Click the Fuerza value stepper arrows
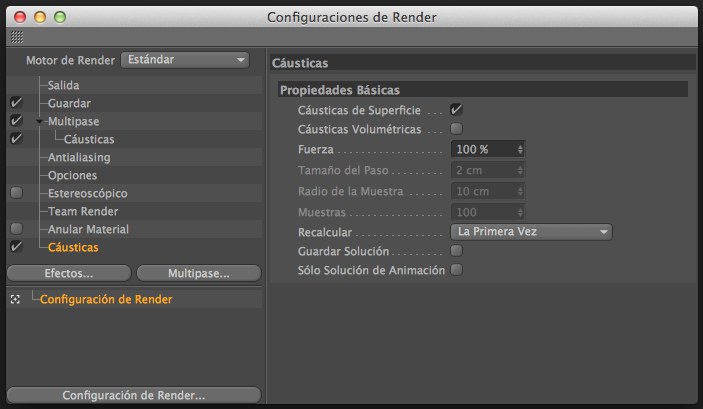The height and width of the screenshot is (409, 703). pyautogui.click(x=520, y=149)
